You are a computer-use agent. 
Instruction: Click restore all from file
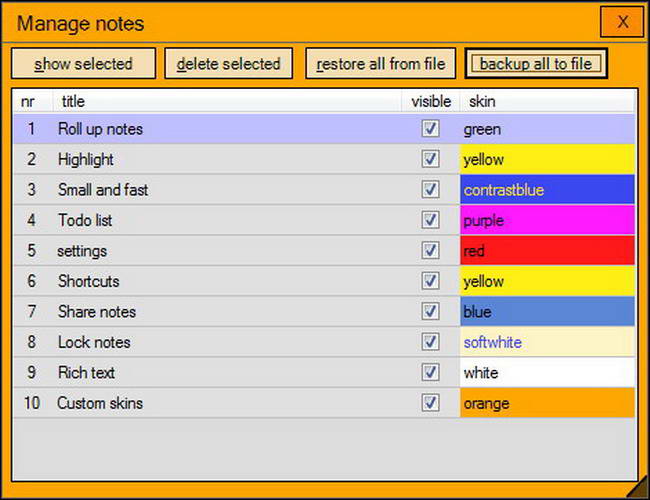pyautogui.click(x=381, y=64)
